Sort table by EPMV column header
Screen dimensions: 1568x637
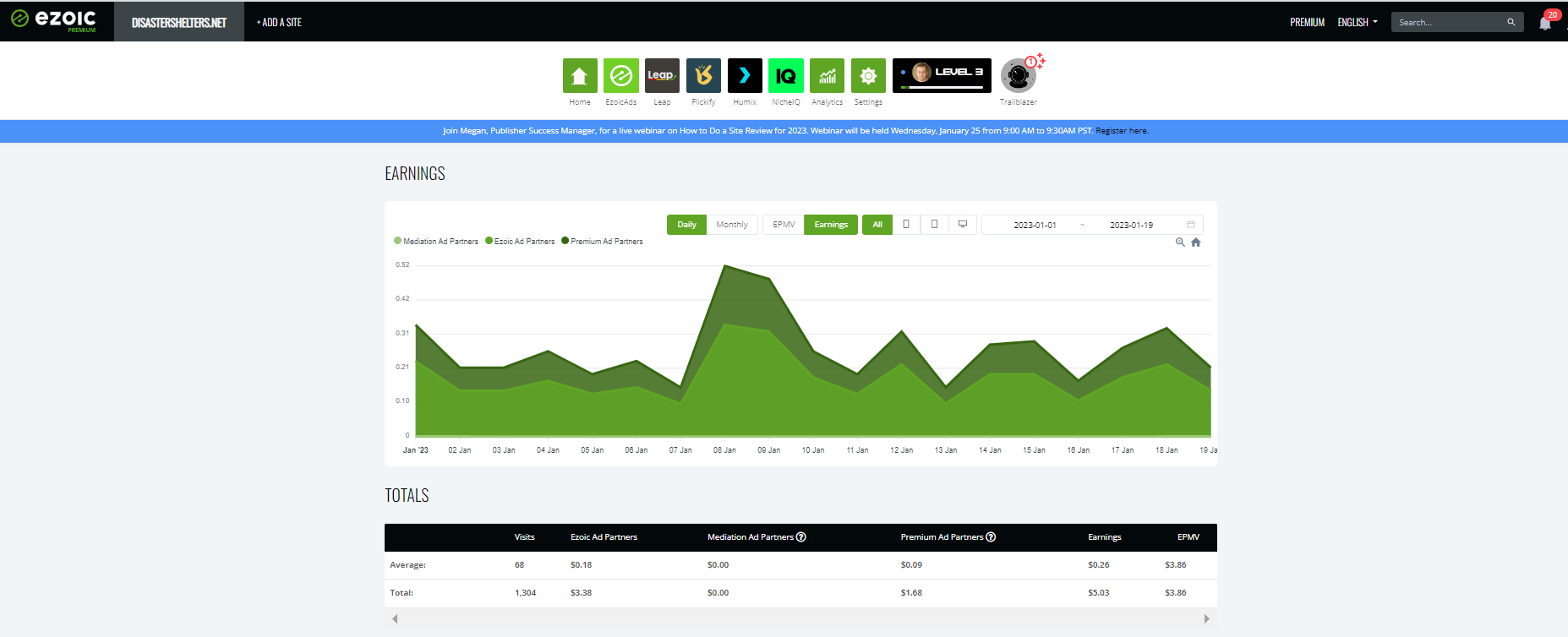pos(1188,537)
